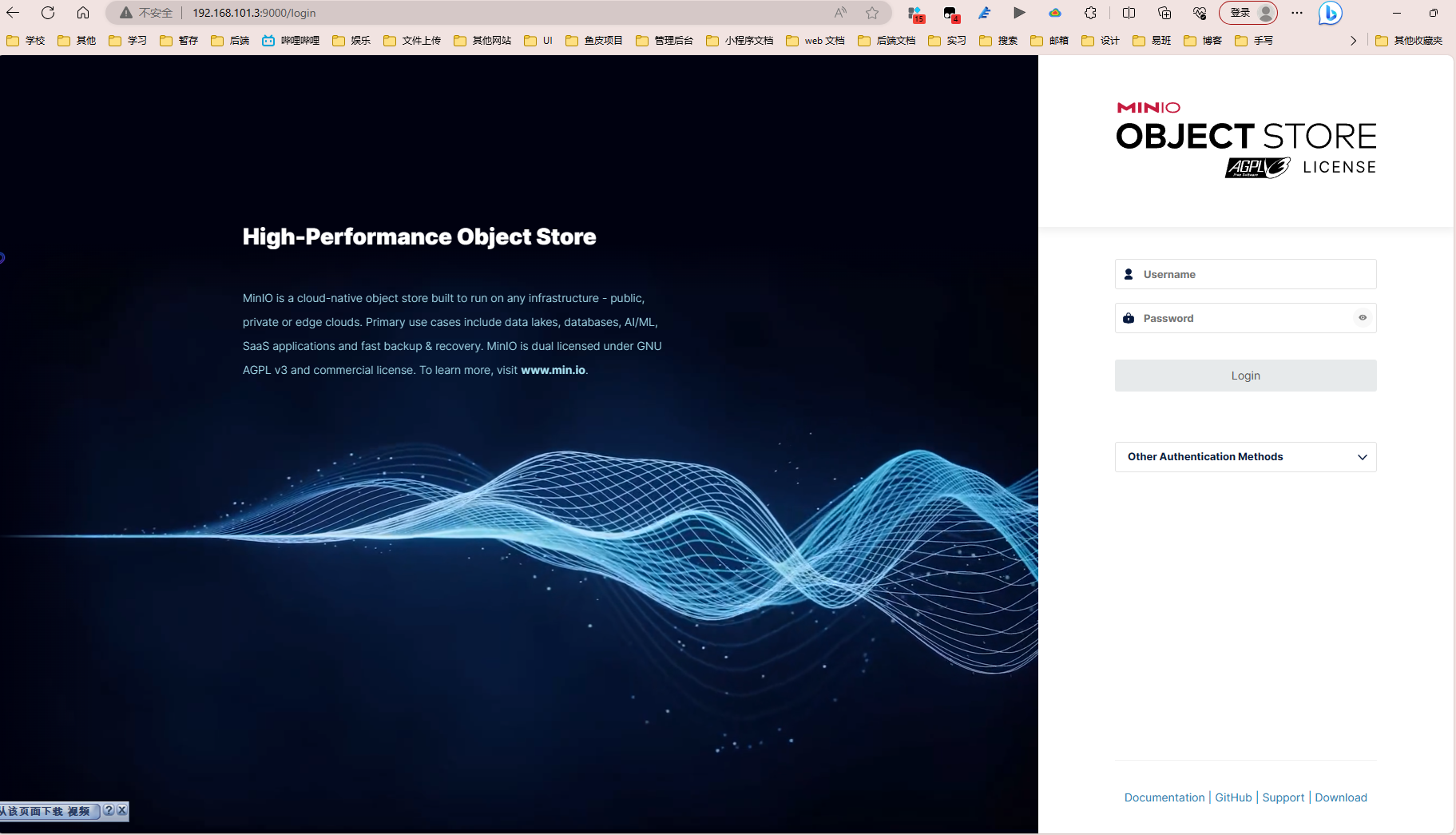The image size is (1456, 835).
Task: Open the Download link
Action: pyautogui.click(x=1340, y=797)
